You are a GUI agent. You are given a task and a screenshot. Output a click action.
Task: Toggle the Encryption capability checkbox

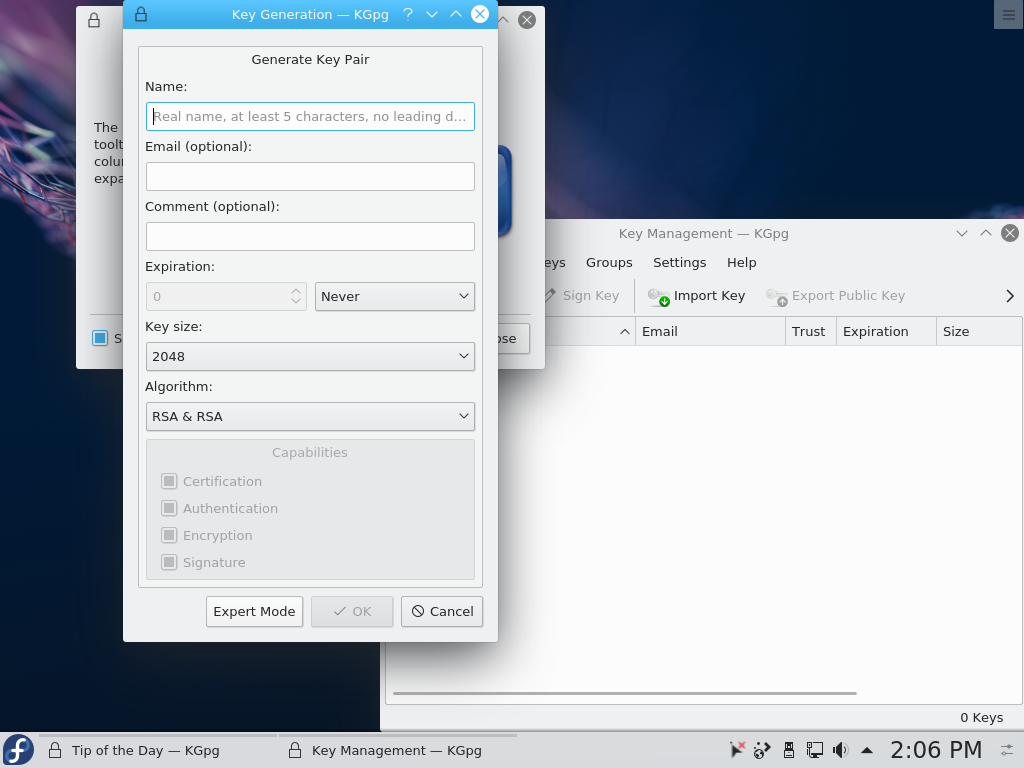click(169, 536)
